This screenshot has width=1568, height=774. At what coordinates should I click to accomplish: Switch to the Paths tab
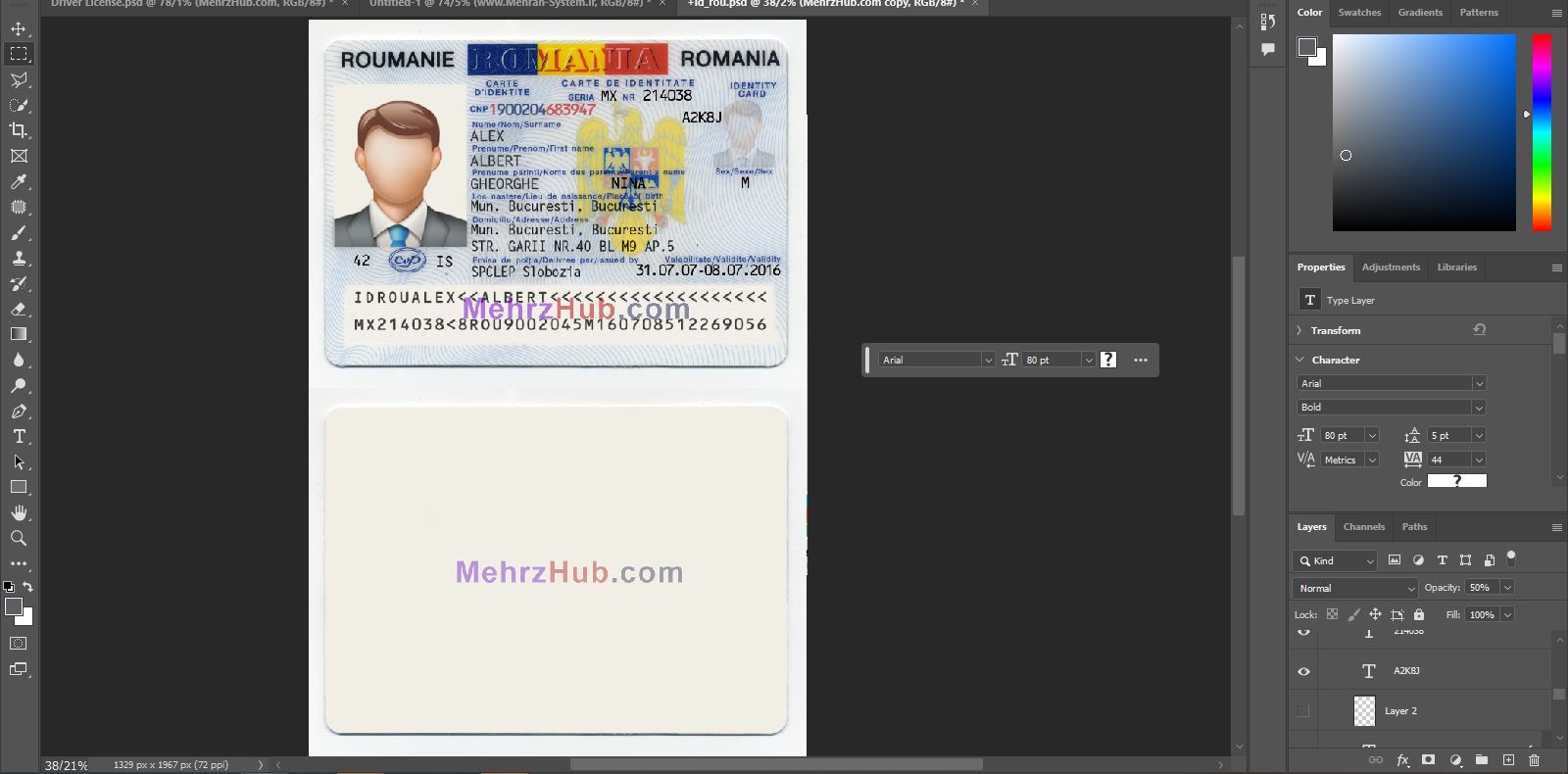[x=1414, y=527]
